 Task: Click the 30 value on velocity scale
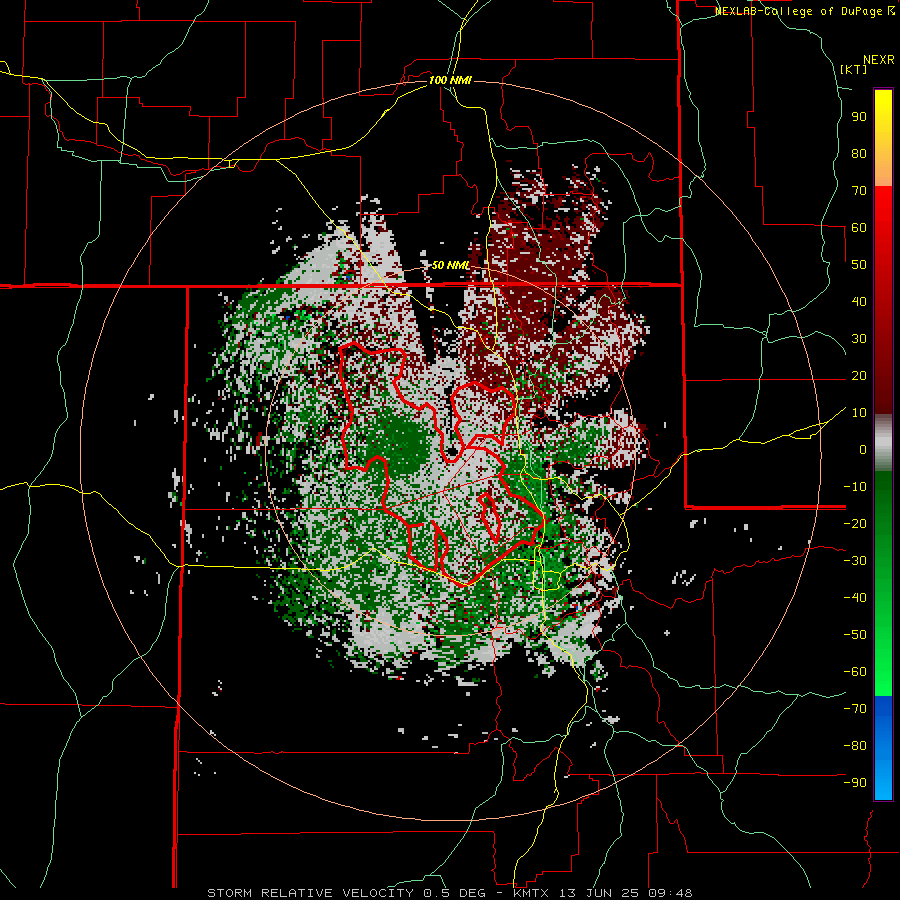pos(859,339)
